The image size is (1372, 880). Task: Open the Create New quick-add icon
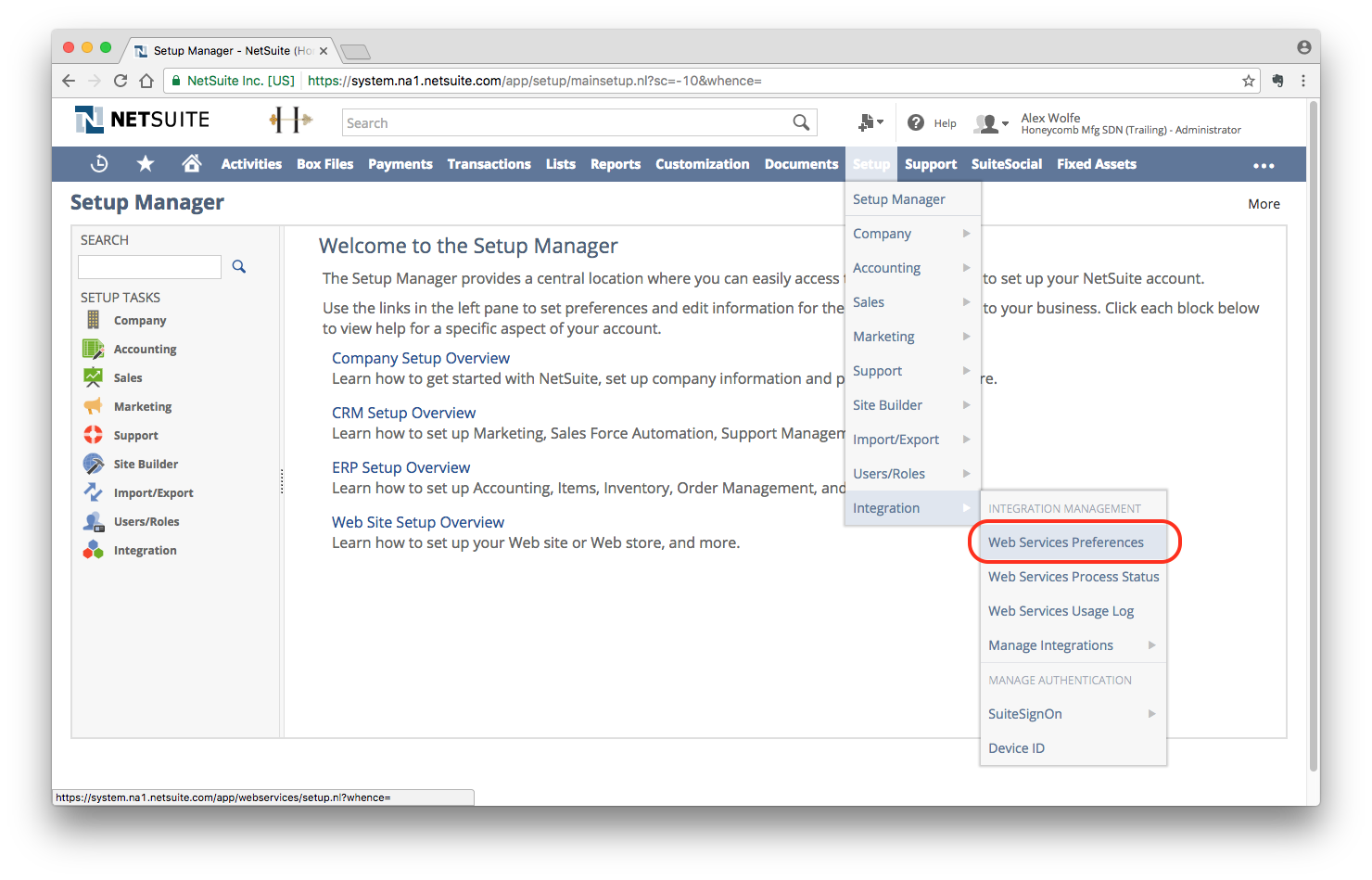(x=870, y=122)
